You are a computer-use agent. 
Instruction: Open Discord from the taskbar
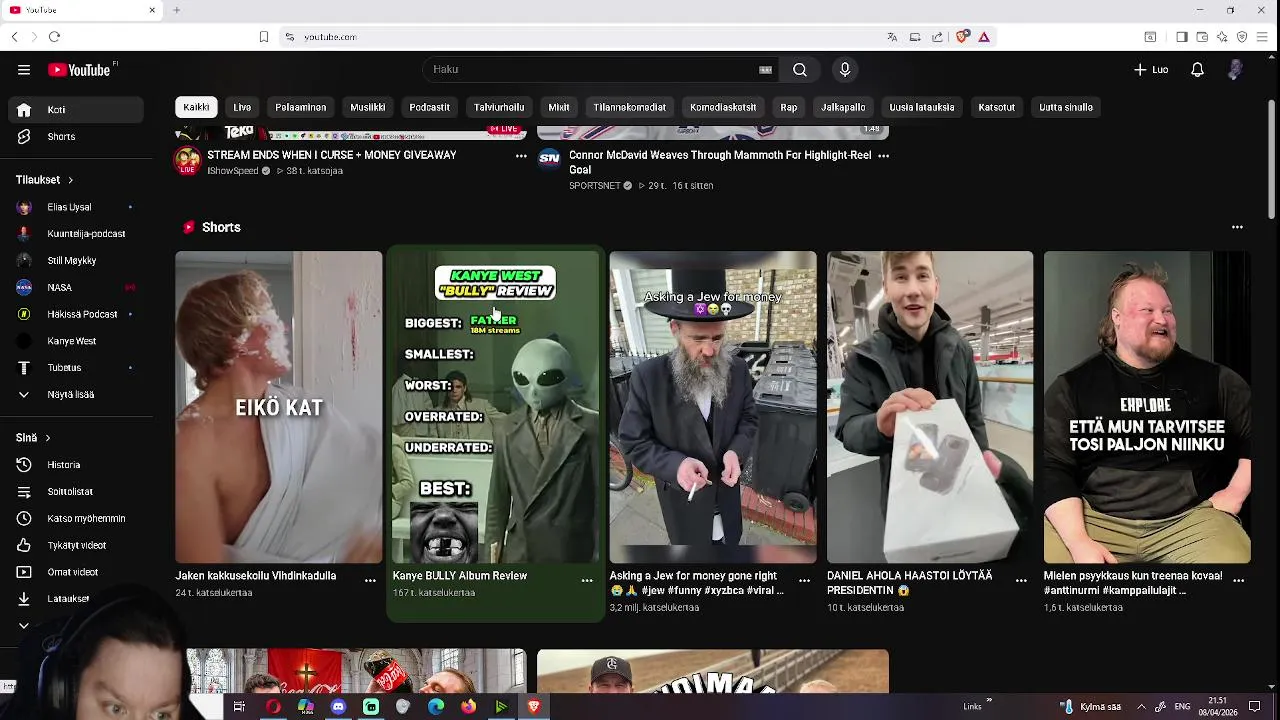tap(338, 707)
